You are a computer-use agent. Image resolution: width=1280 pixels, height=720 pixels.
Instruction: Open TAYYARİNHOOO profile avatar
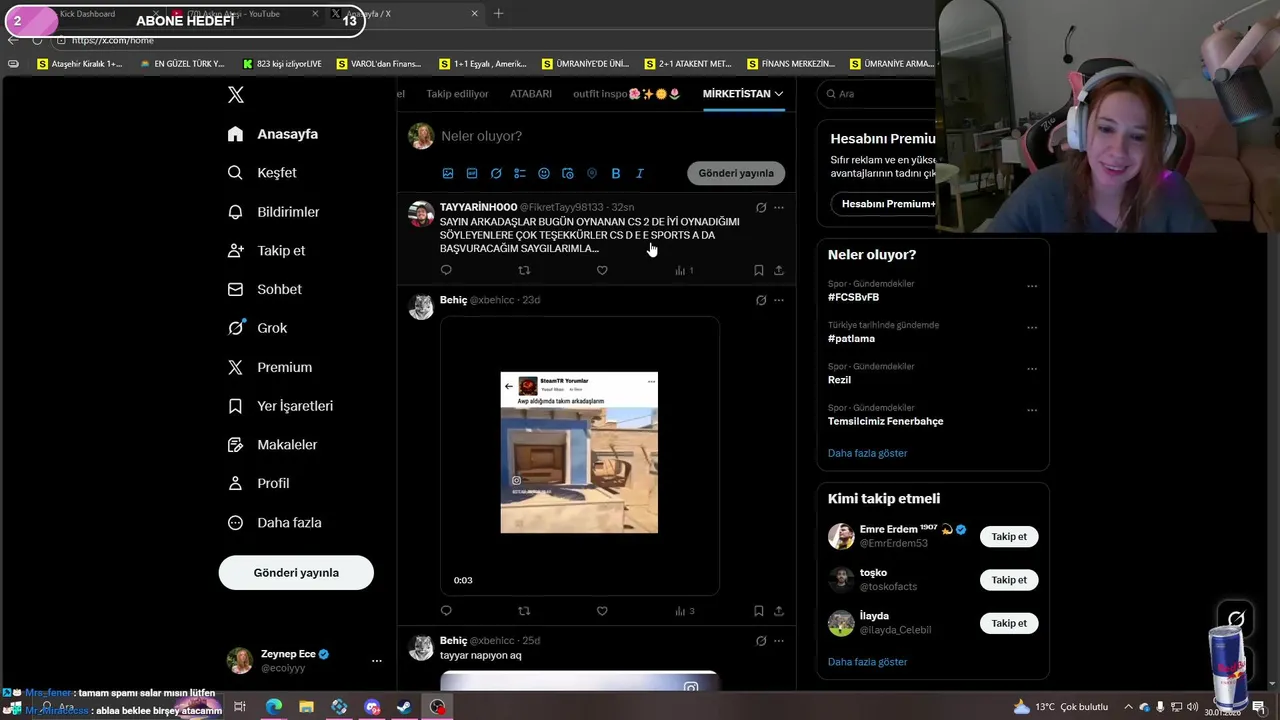[421, 214]
